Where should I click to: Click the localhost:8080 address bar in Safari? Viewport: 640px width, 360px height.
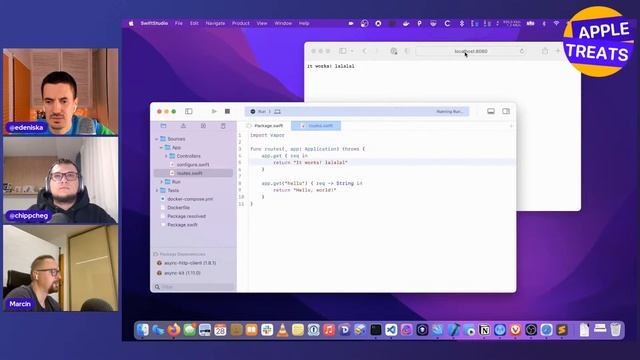point(471,51)
